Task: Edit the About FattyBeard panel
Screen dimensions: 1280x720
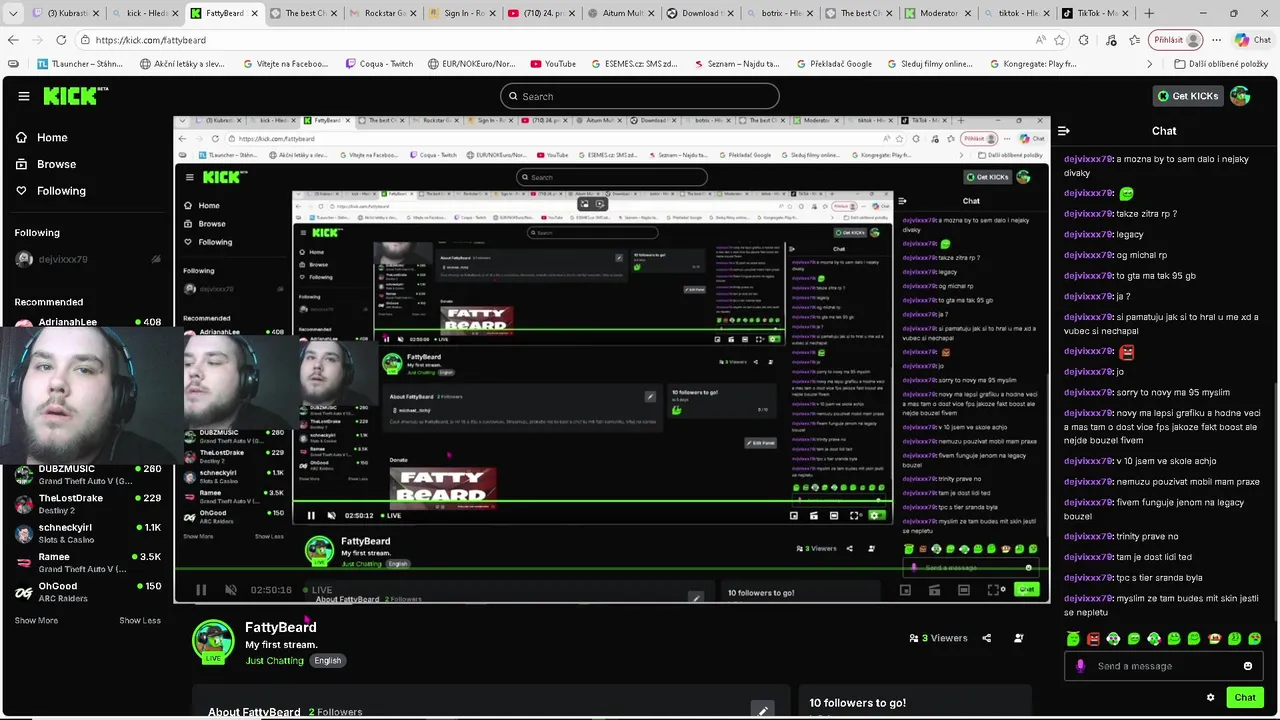Action: pos(763,711)
